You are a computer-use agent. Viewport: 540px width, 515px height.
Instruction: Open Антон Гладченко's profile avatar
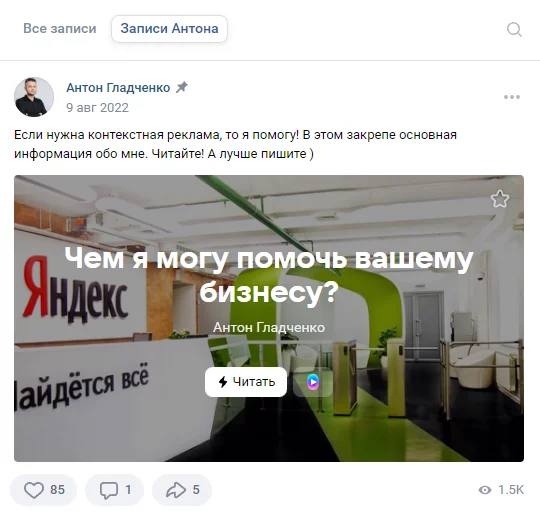point(34,97)
